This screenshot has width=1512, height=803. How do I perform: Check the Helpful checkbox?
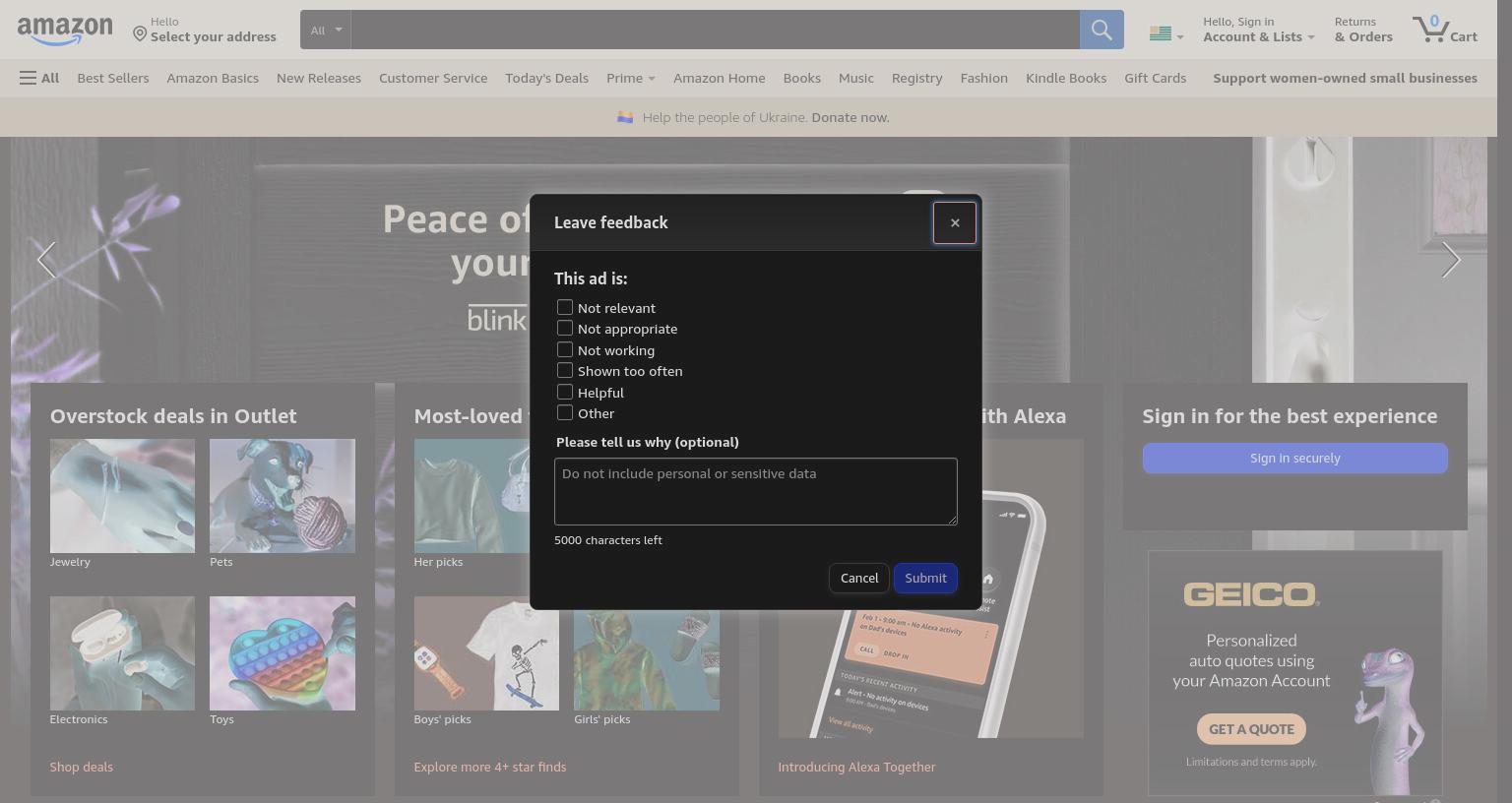pos(565,392)
